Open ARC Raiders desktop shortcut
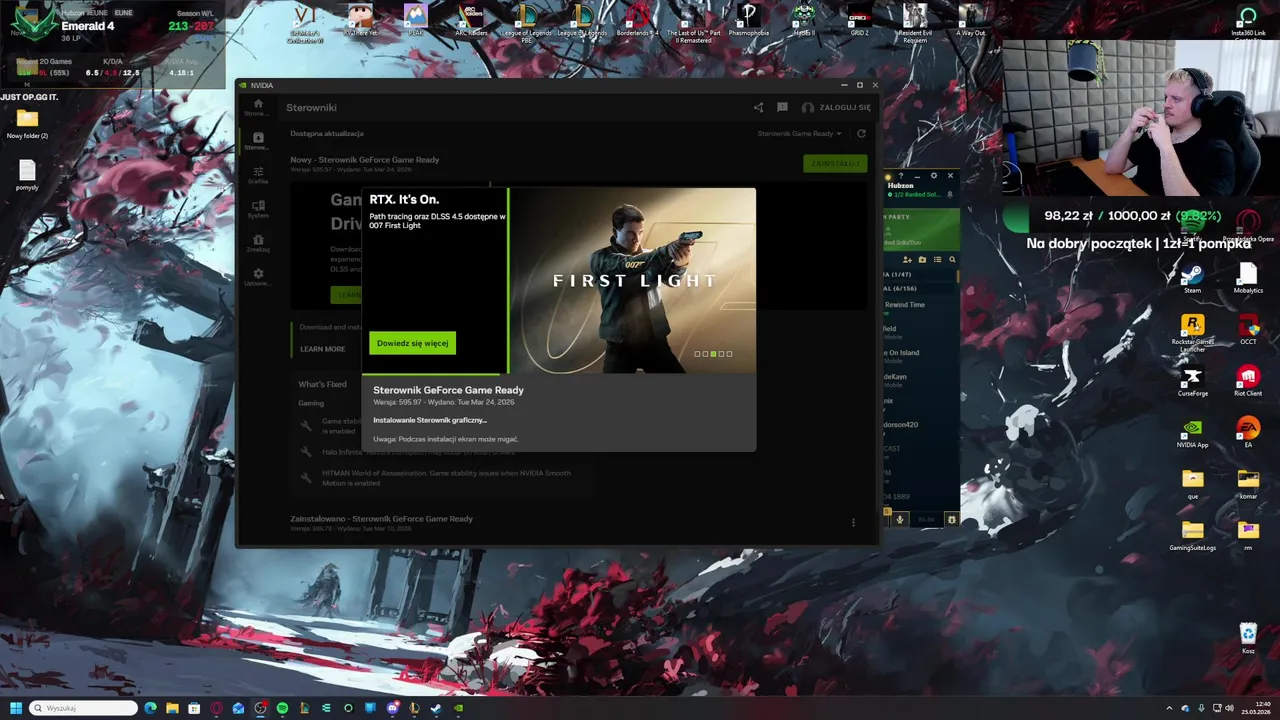The image size is (1280, 720). (x=470, y=20)
